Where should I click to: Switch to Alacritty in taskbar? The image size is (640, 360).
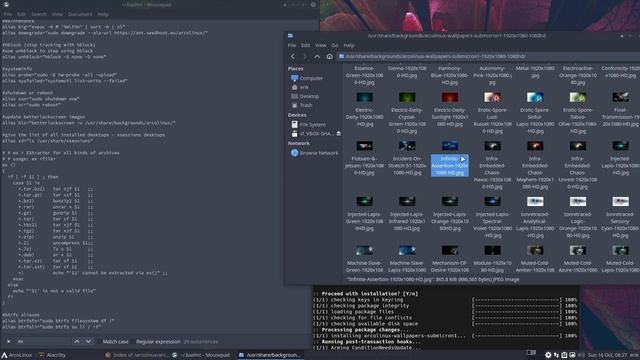pos(52,355)
